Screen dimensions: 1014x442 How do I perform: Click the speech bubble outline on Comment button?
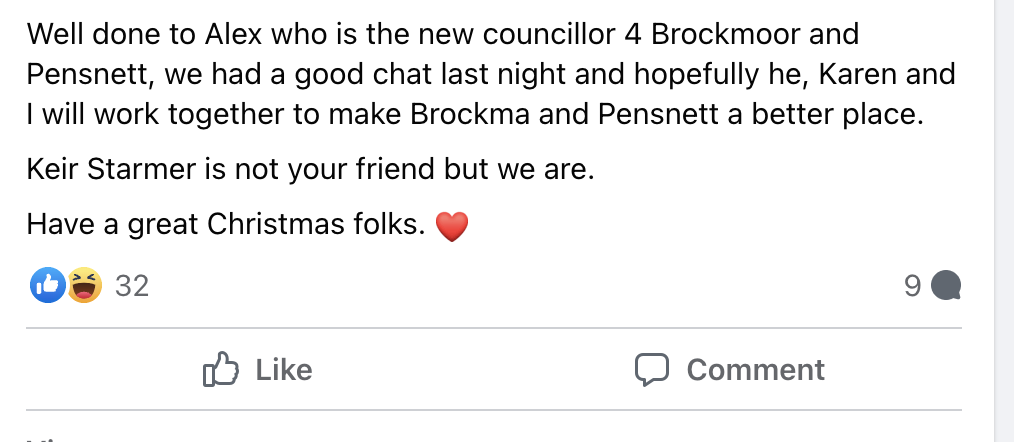tap(652, 370)
